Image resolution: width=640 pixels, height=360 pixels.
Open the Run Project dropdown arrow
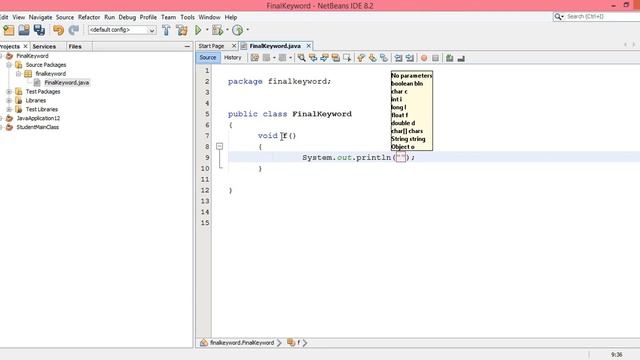coord(207,30)
